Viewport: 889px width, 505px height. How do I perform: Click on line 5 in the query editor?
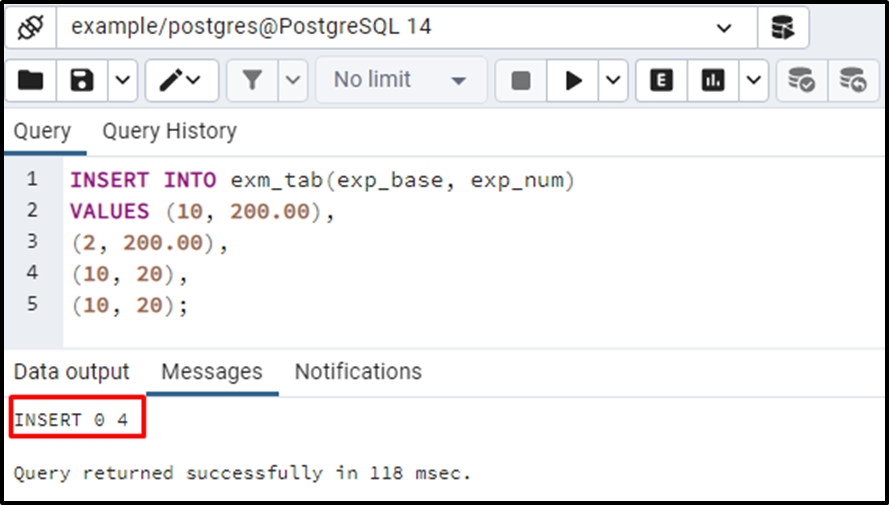[129, 305]
